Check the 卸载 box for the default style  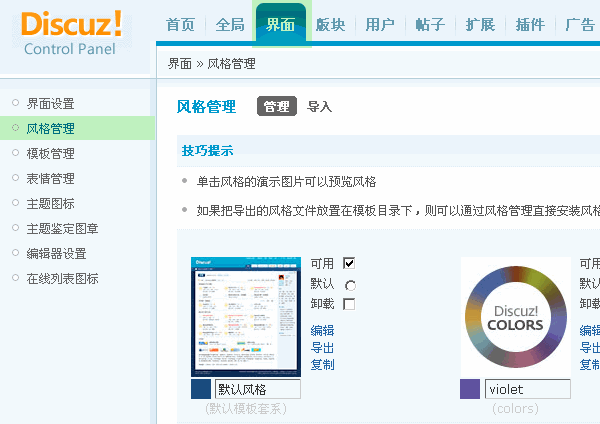point(349,304)
